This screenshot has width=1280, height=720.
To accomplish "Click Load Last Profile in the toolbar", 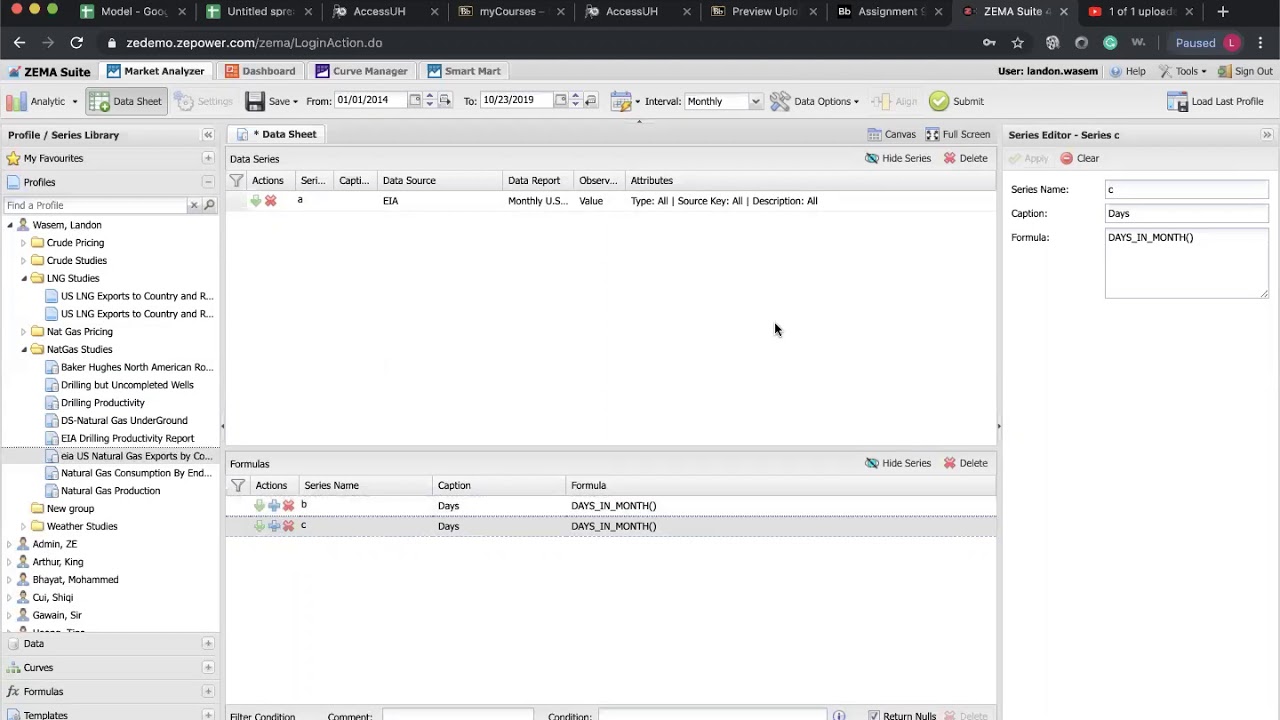I will (1215, 101).
